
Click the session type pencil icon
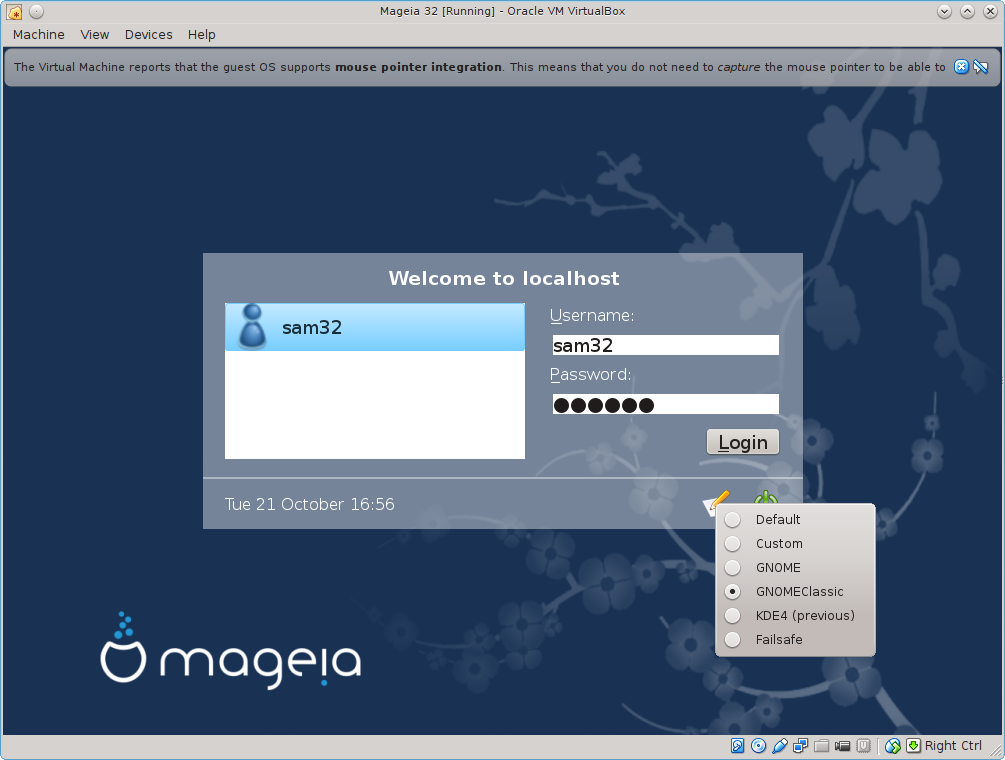pos(717,503)
